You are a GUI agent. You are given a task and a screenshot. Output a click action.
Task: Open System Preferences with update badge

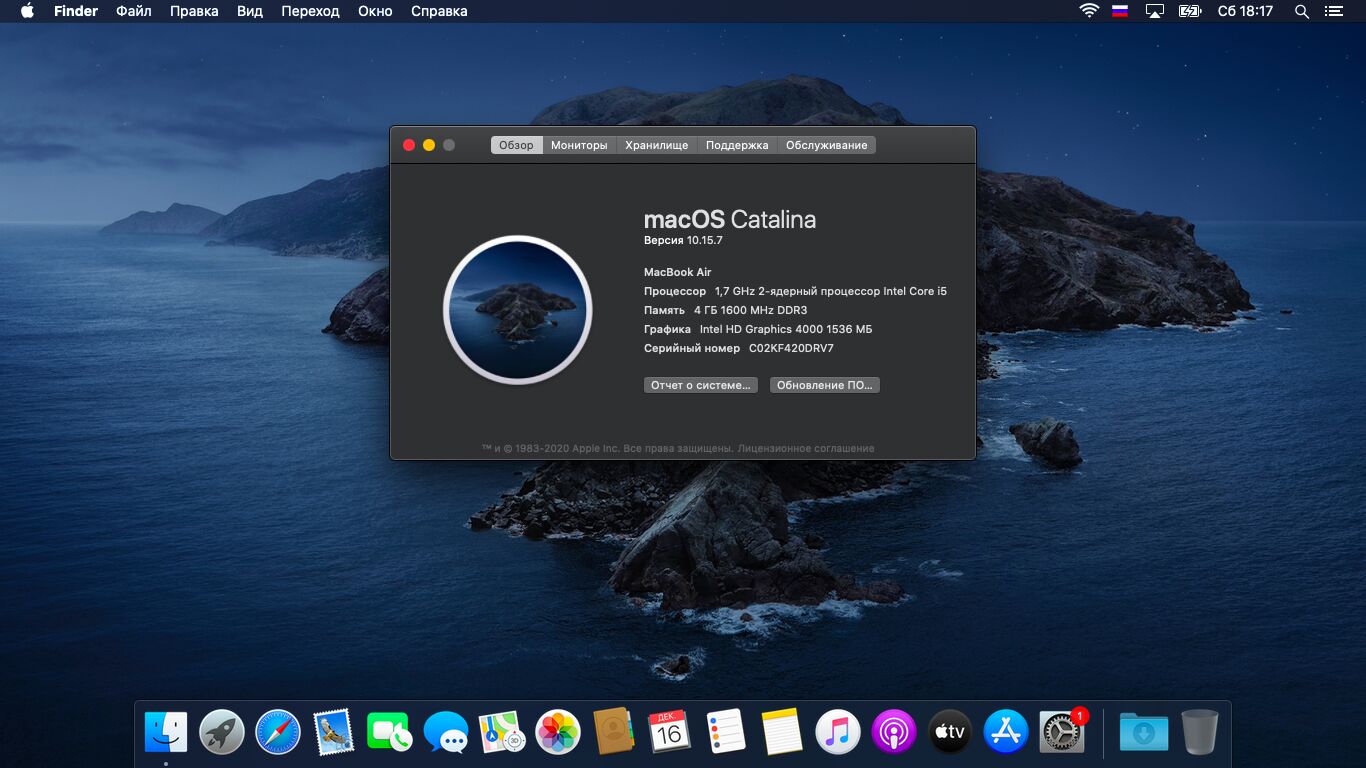(1062, 733)
